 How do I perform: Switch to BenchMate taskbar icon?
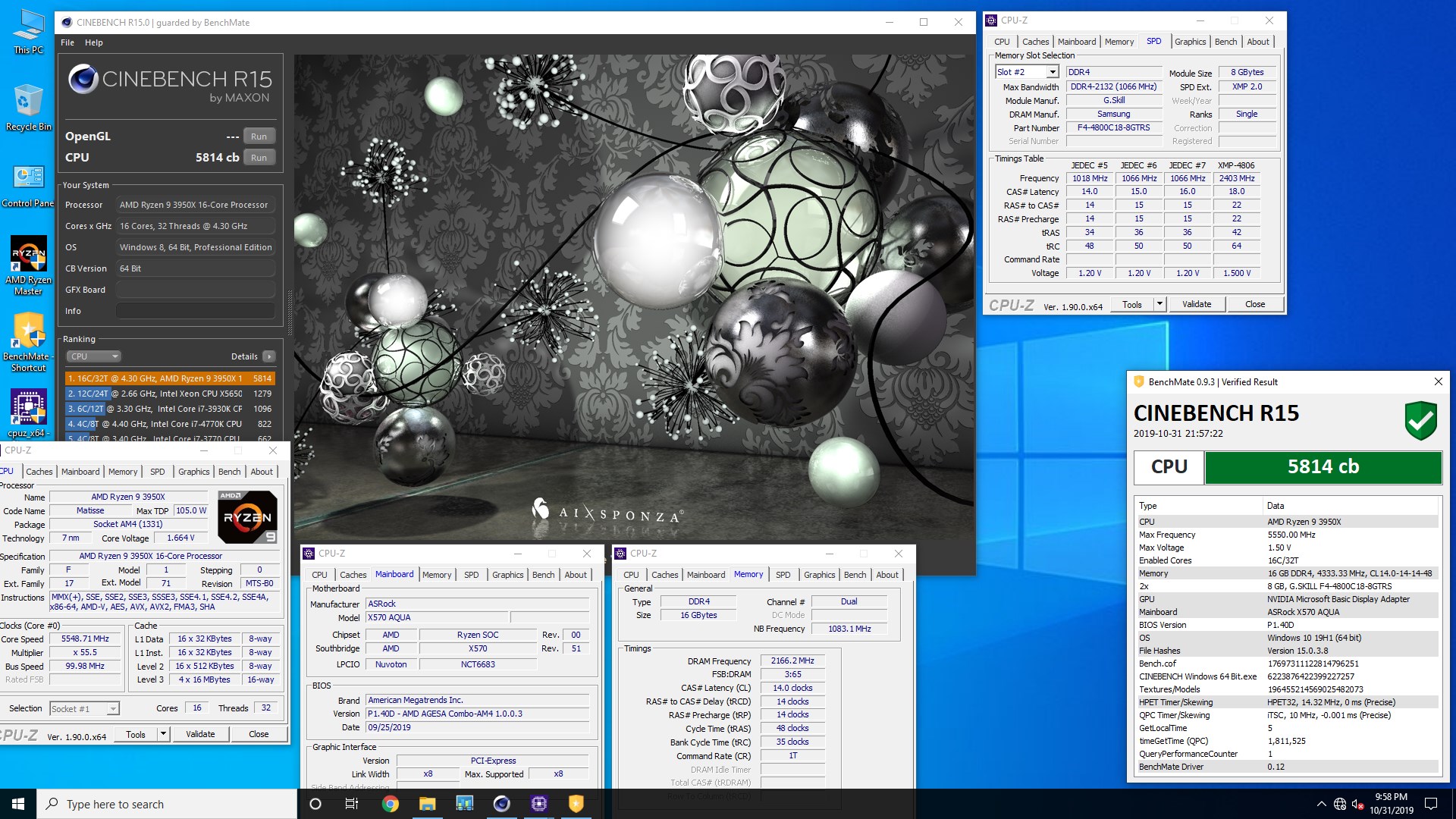point(576,804)
